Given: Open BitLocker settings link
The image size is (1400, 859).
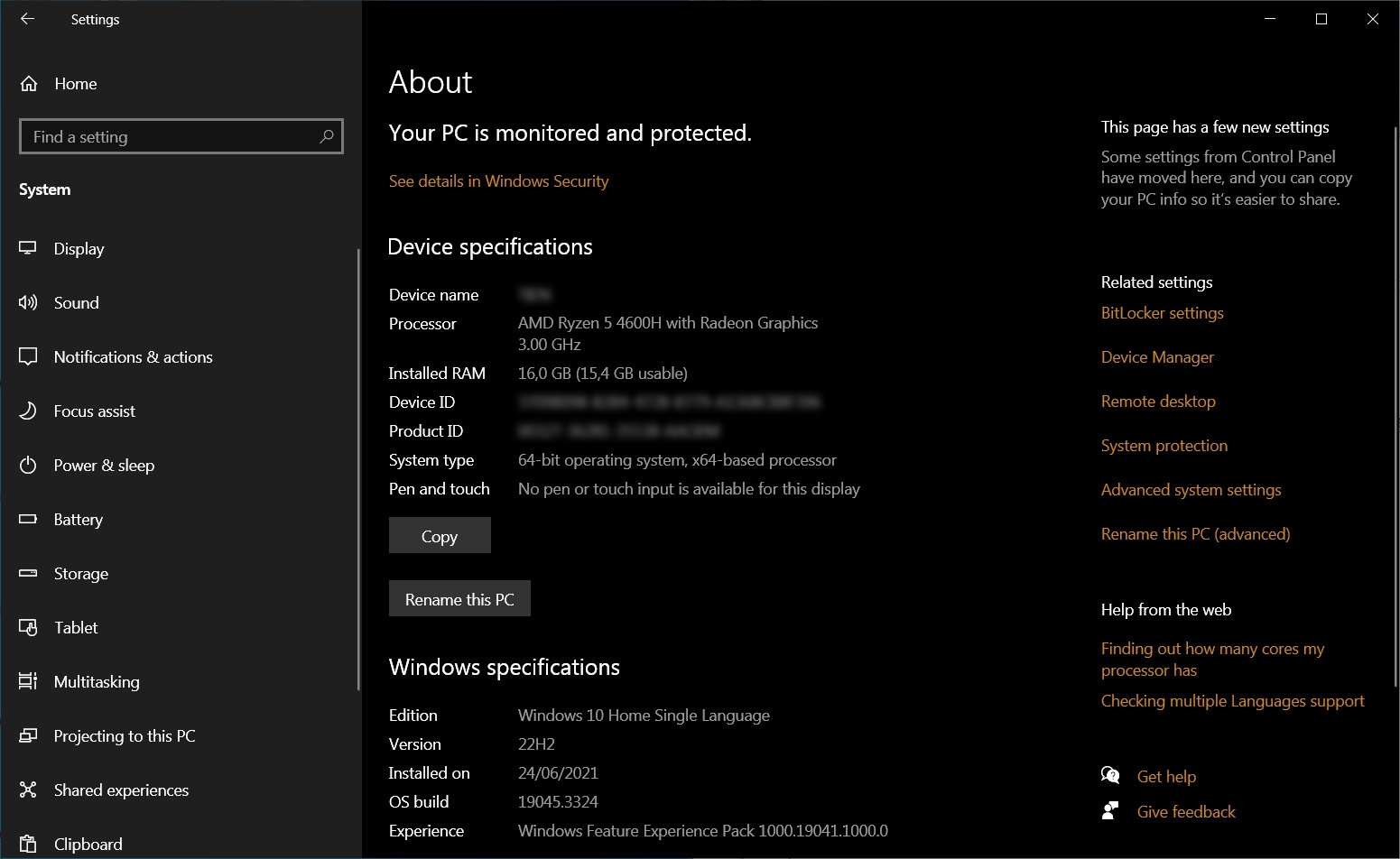Looking at the screenshot, I should click(x=1163, y=313).
